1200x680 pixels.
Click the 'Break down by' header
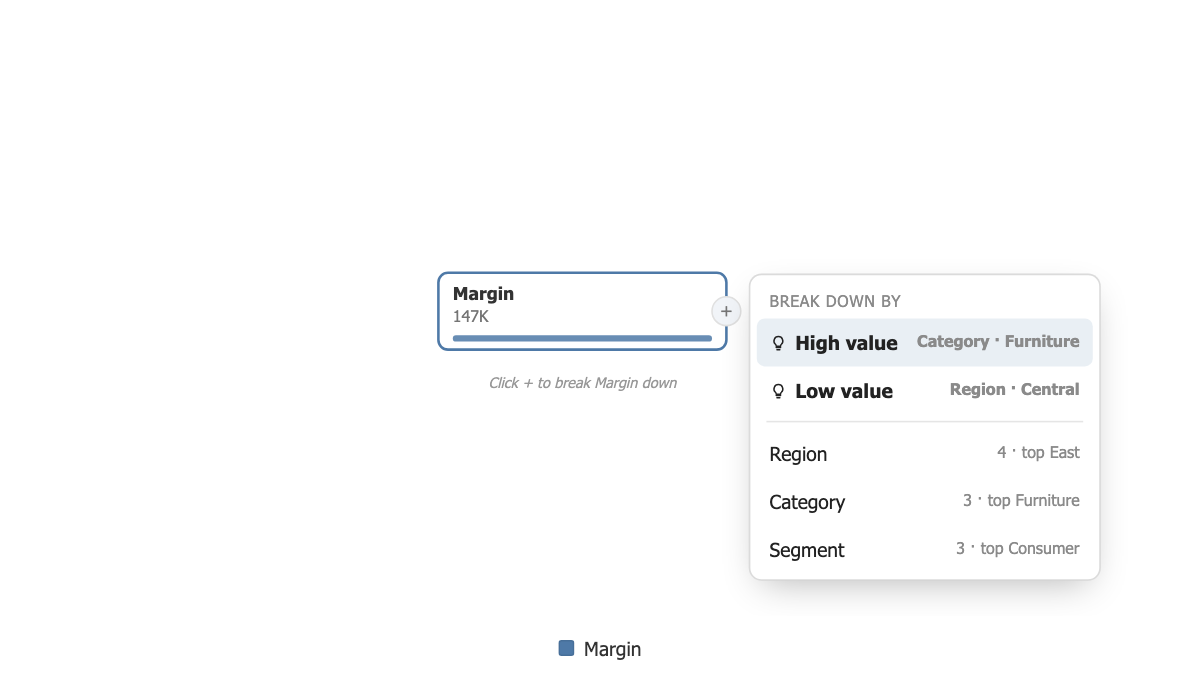835,301
